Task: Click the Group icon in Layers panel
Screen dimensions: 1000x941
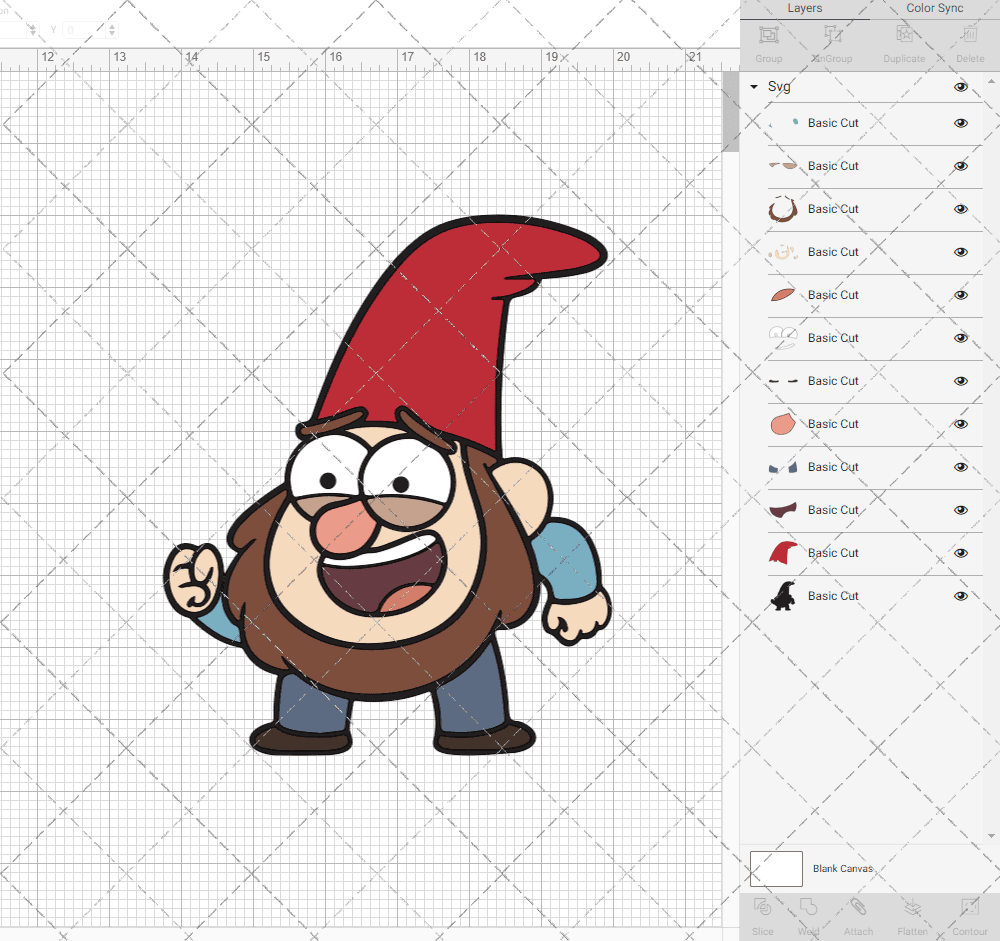Action: click(768, 35)
